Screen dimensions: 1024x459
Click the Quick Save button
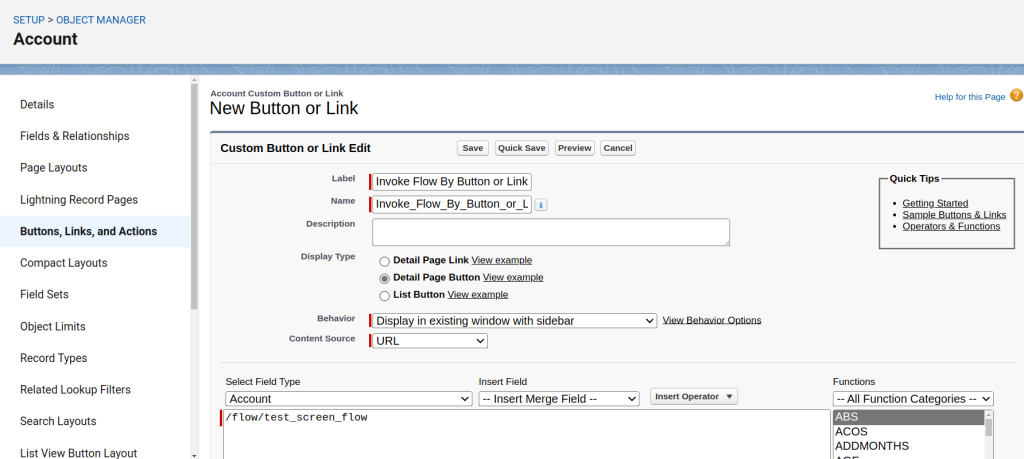pos(522,148)
